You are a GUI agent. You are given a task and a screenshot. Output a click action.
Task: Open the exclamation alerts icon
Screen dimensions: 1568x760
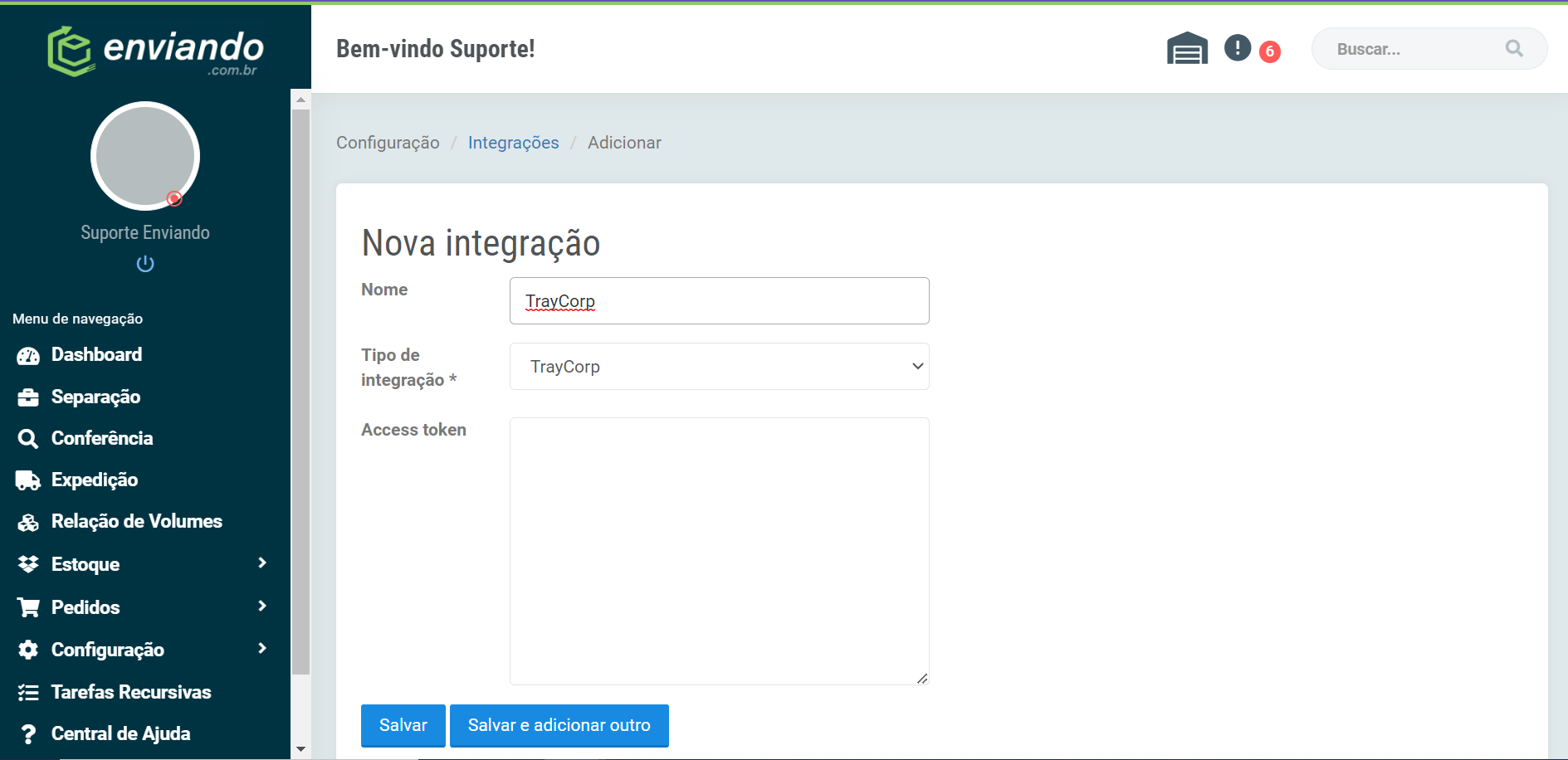[x=1237, y=47]
